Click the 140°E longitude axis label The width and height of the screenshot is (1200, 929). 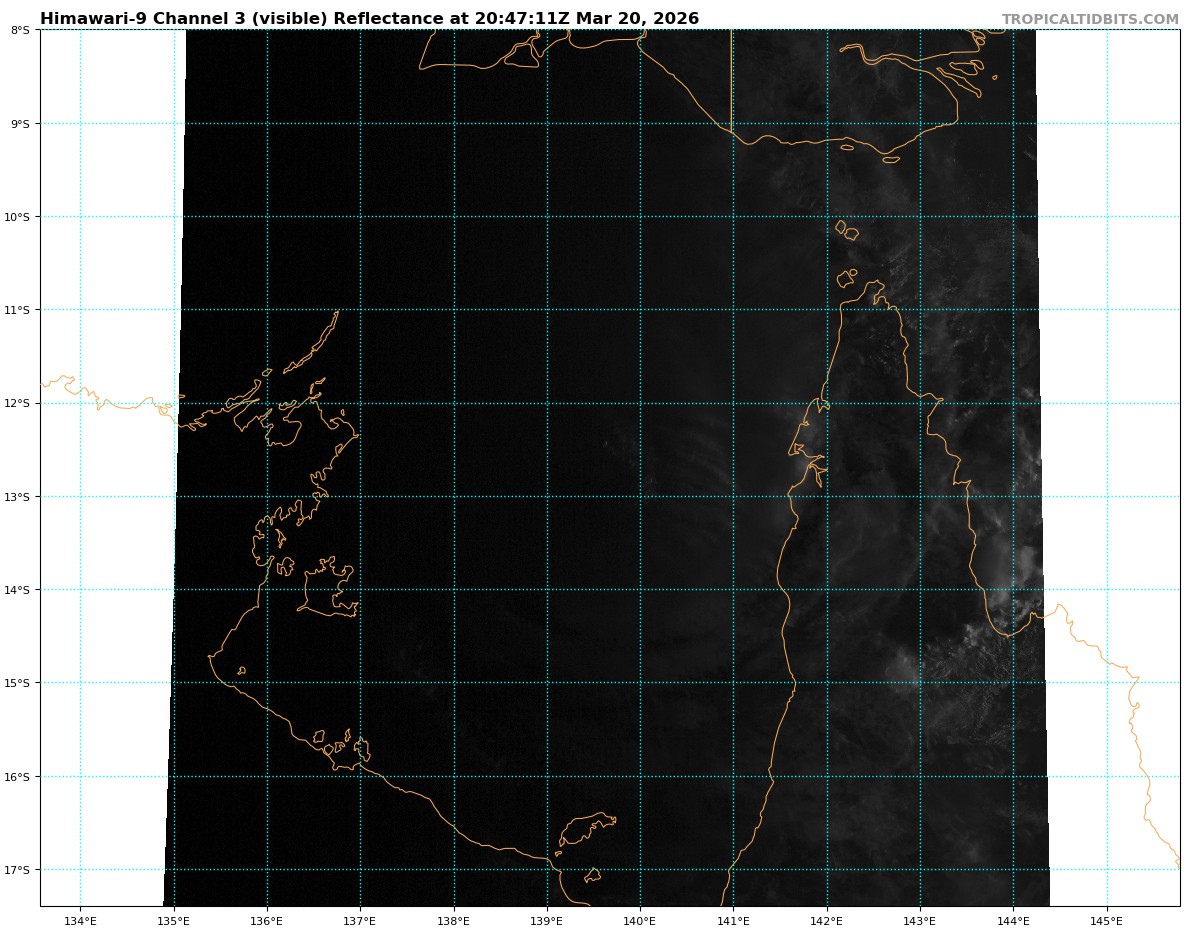point(640,920)
